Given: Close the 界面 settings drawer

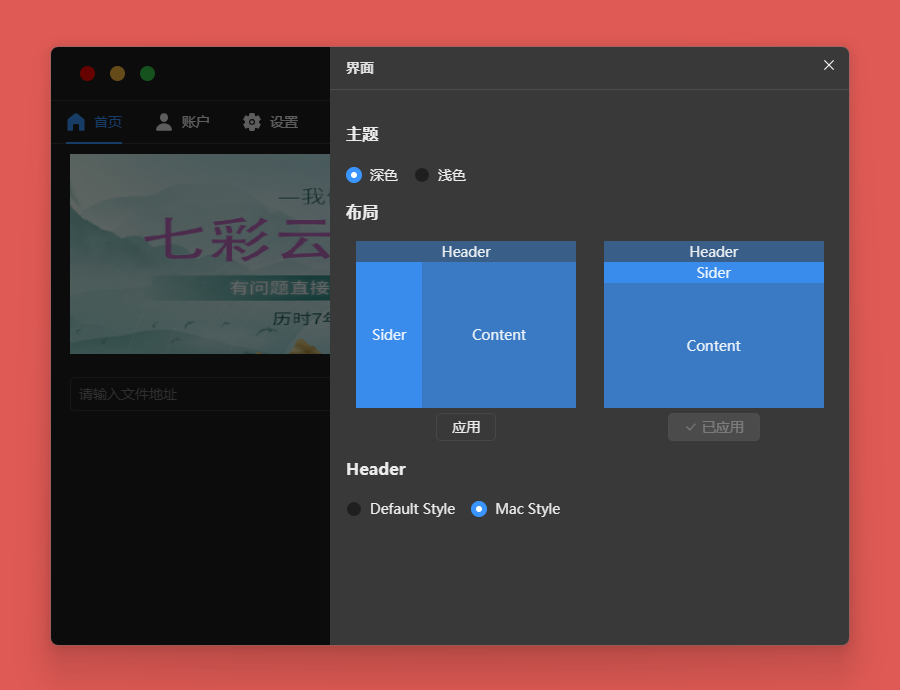Looking at the screenshot, I should point(828,65).
